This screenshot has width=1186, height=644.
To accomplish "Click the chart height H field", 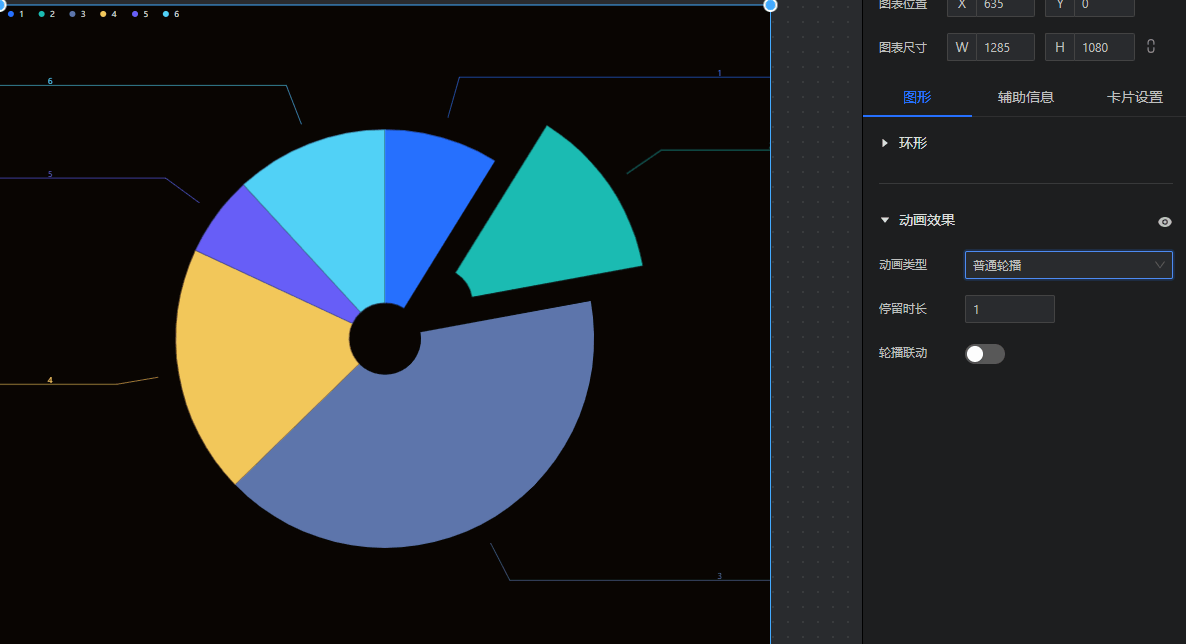I will (x=1104, y=47).
